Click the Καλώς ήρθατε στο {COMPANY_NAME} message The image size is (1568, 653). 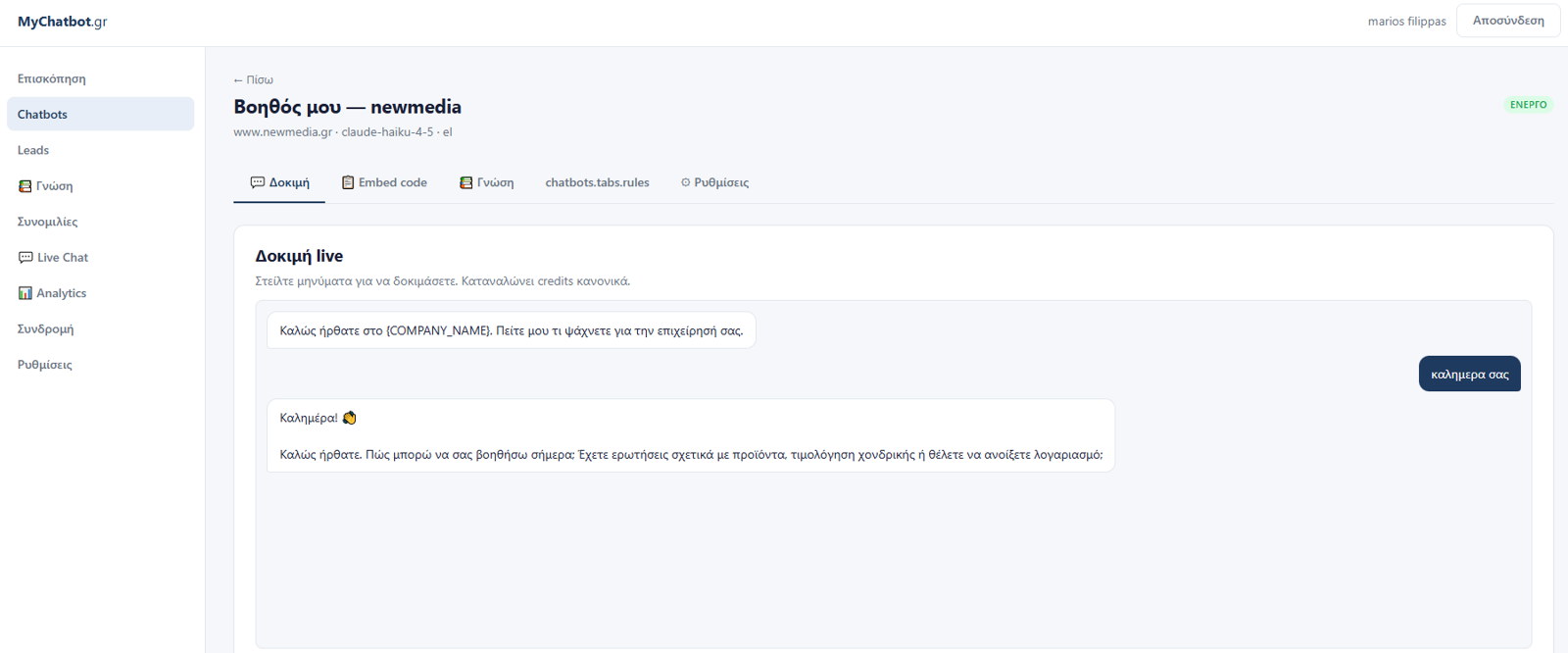pos(511,330)
